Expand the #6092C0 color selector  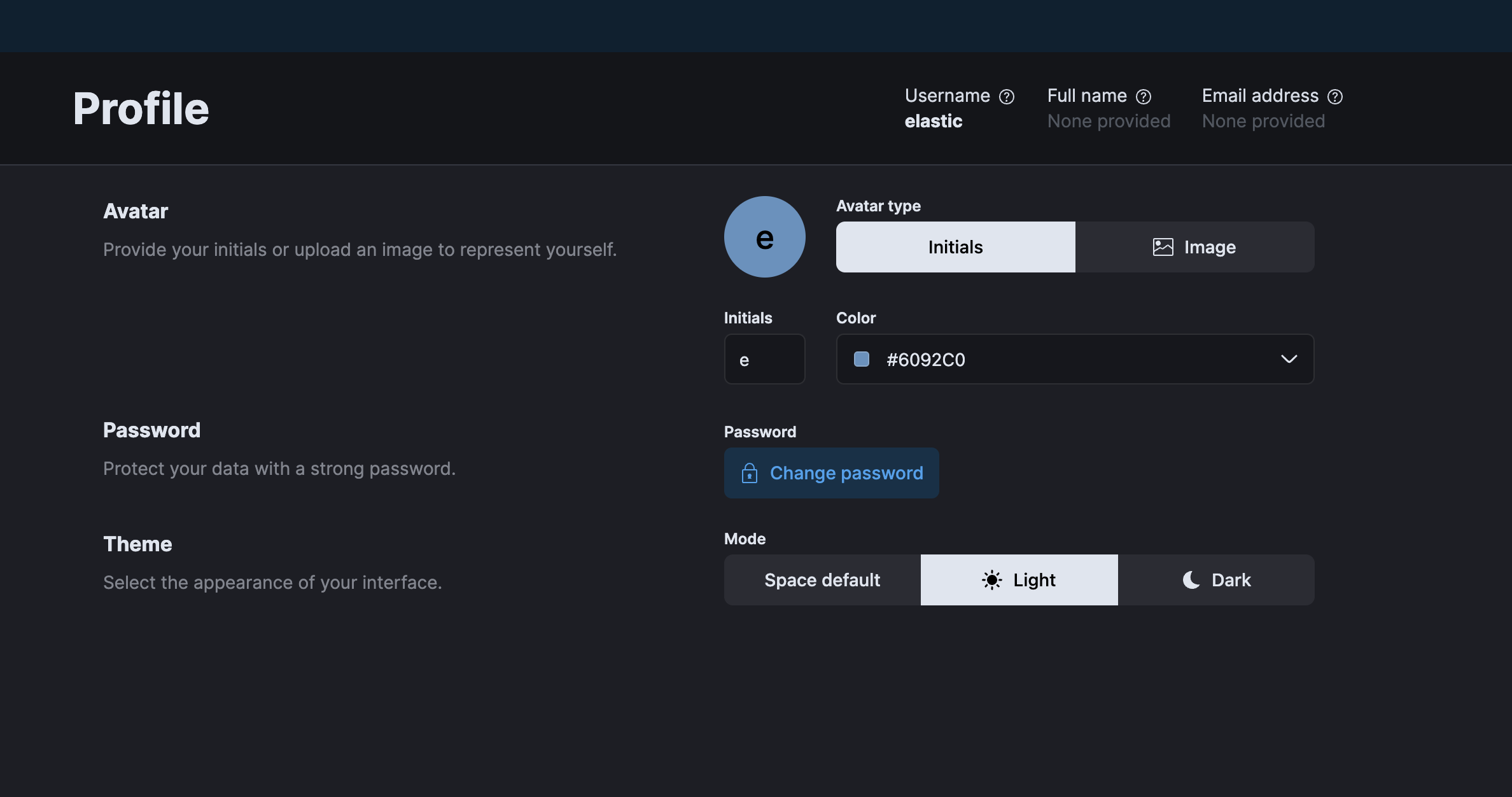pyautogui.click(x=1074, y=359)
